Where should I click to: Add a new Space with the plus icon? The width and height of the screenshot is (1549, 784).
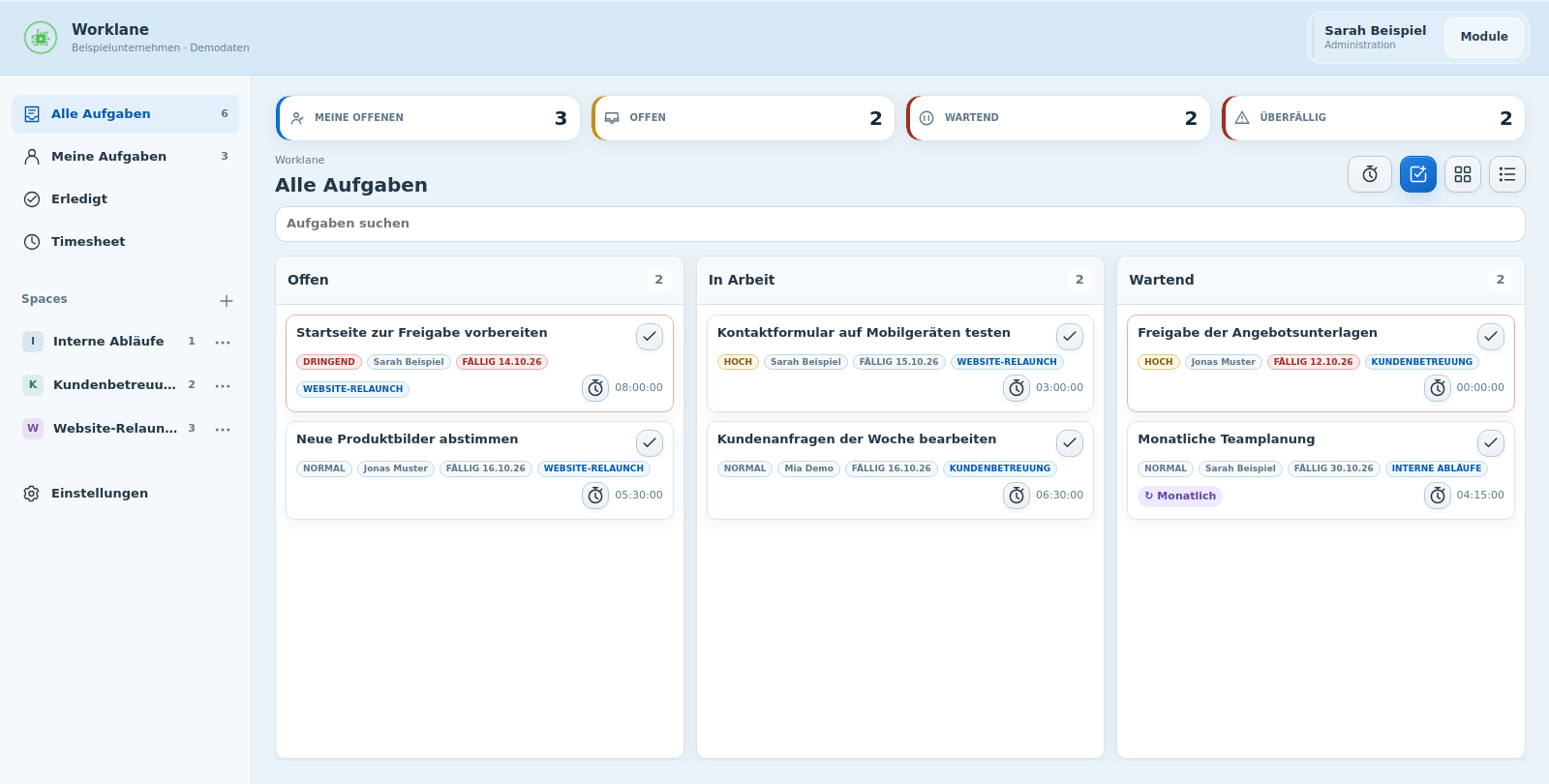[x=227, y=301]
